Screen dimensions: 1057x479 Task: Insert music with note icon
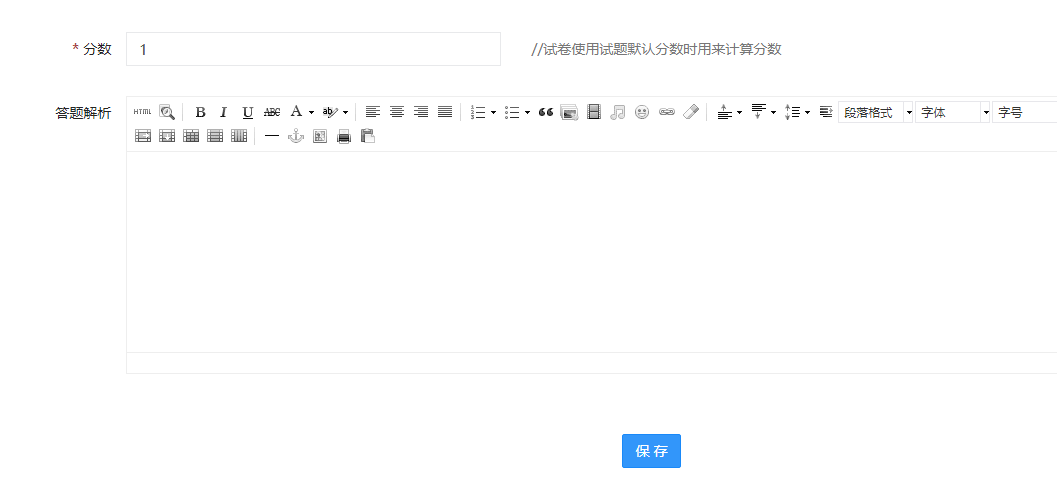(x=617, y=113)
